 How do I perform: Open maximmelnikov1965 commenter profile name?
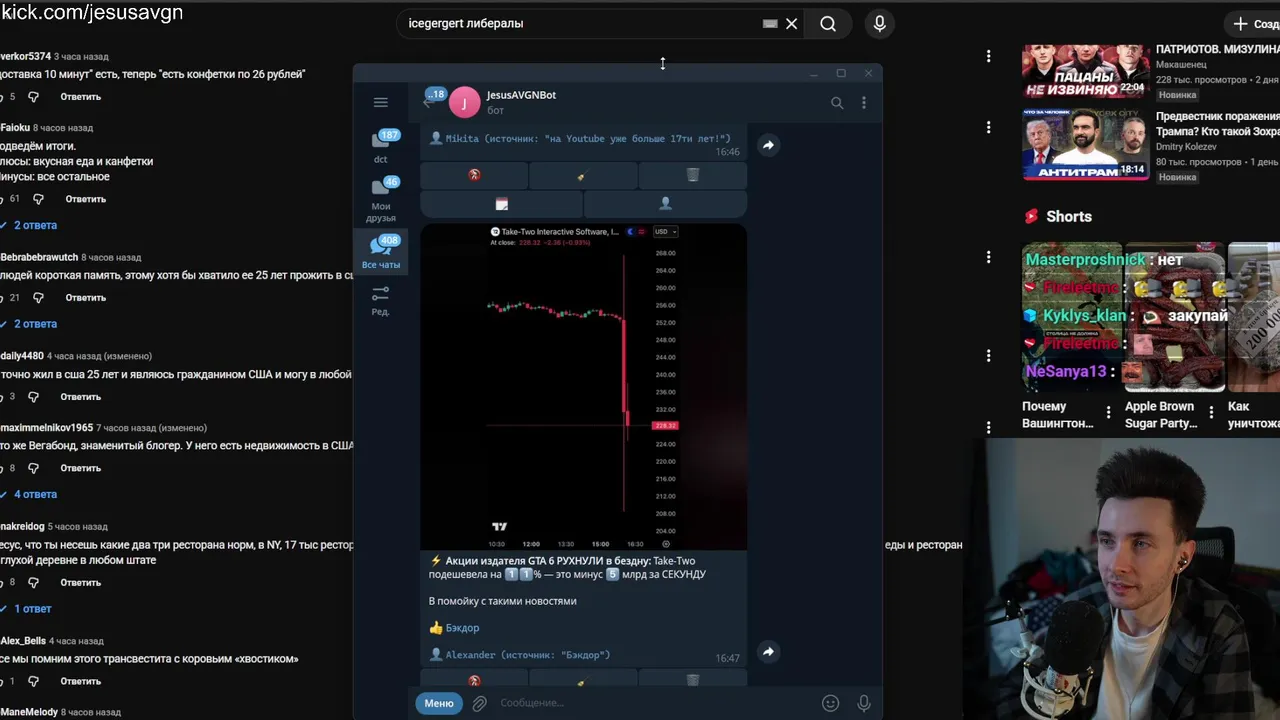click(x=46, y=428)
